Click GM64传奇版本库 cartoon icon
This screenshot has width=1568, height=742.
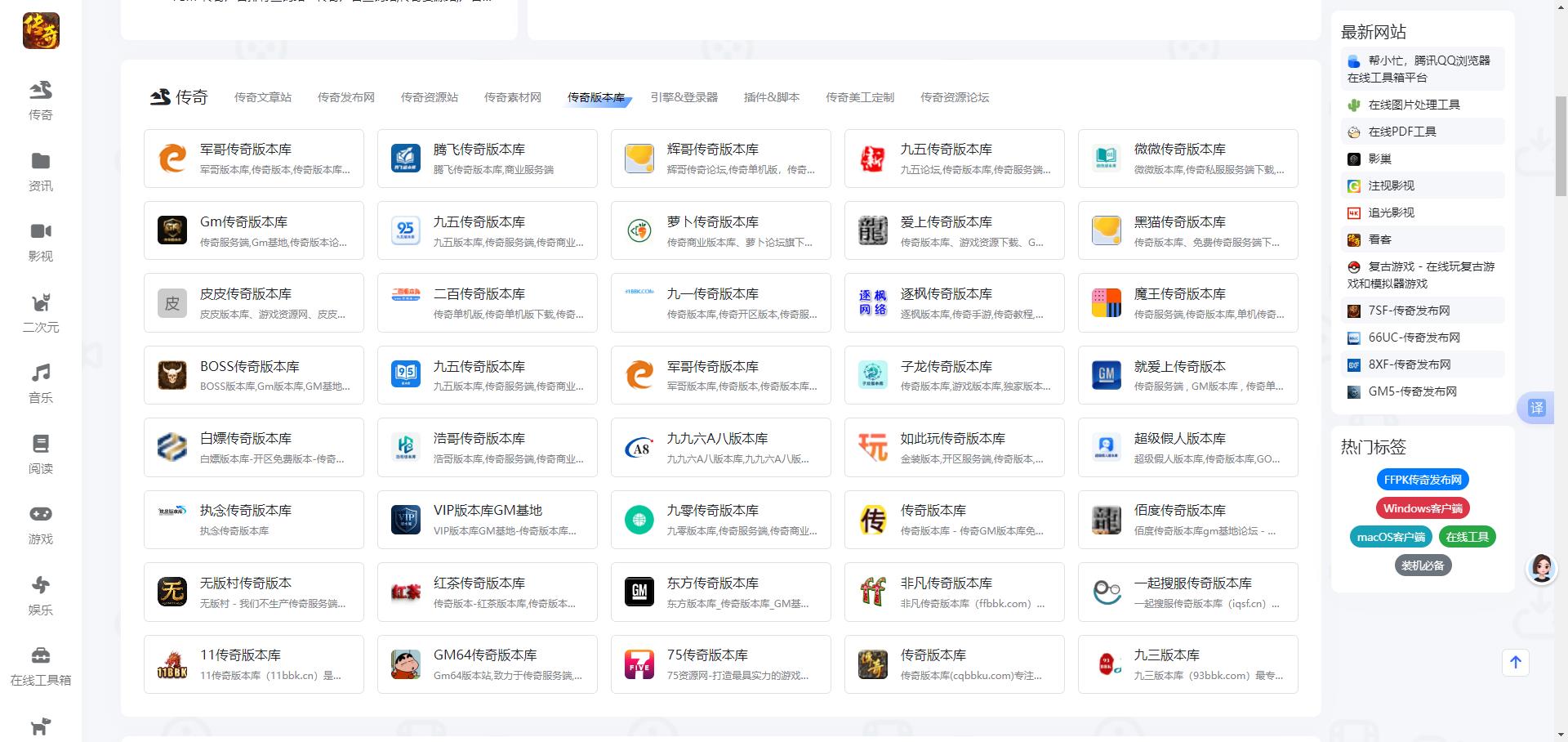[406, 664]
